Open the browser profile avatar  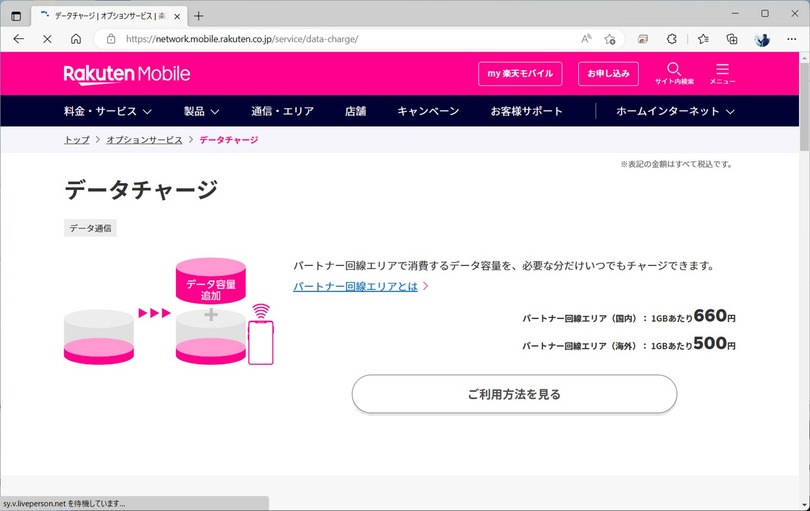tap(762, 39)
